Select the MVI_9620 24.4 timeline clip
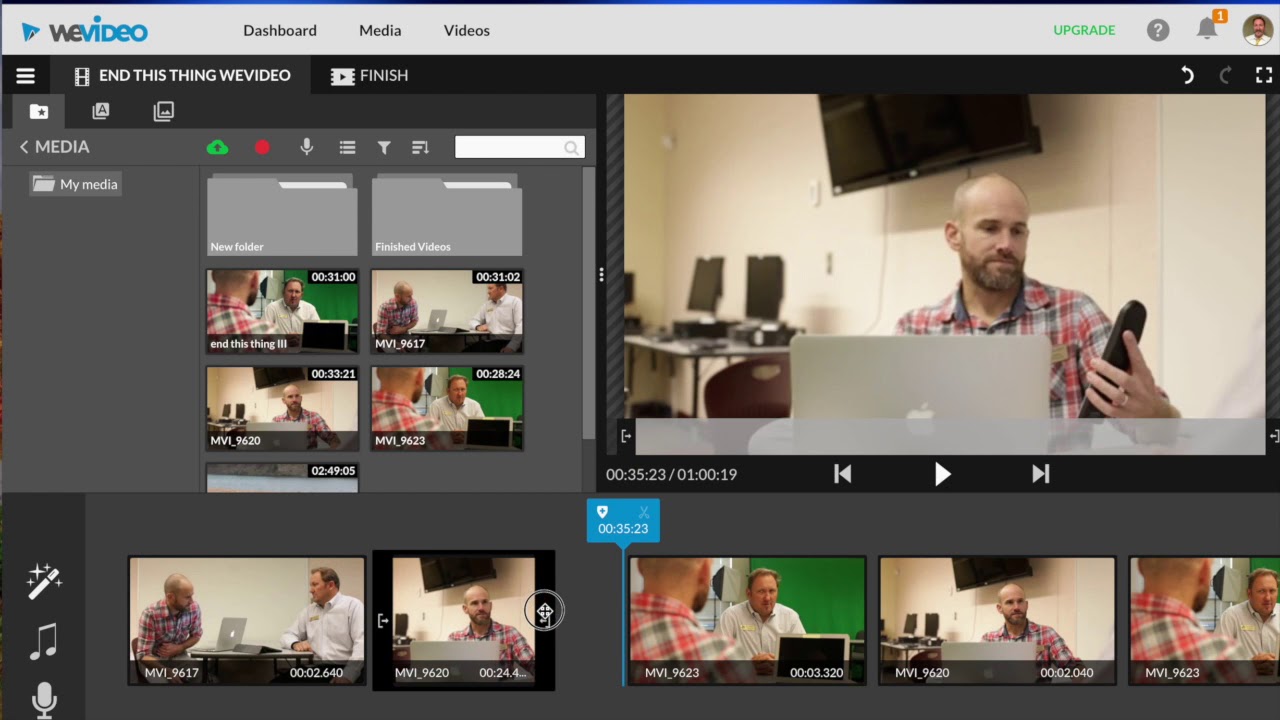Viewport: 1280px width, 720px height. click(x=464, y=620)
